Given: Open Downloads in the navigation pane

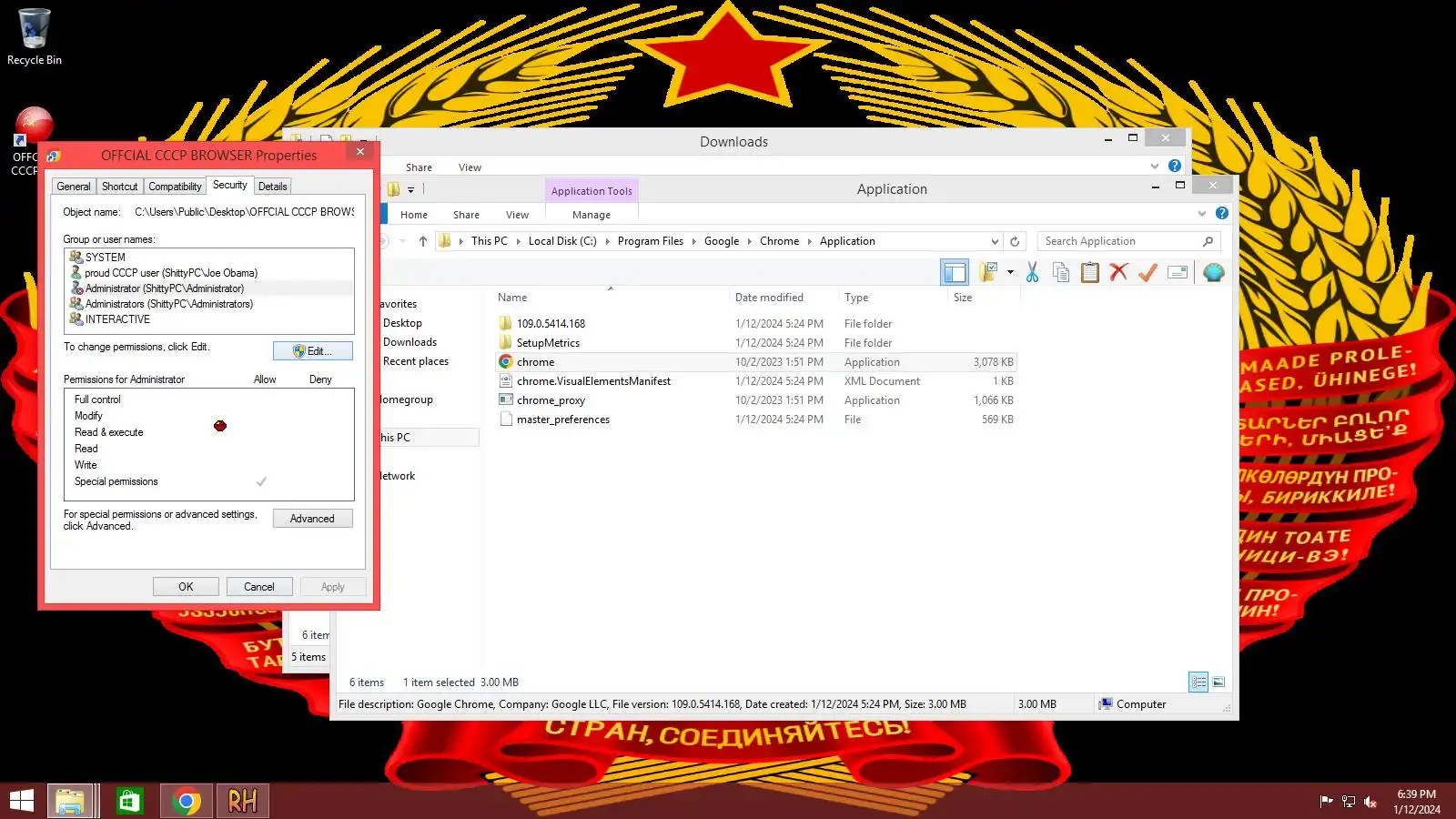Looking at the screenshot, I should coord(409,342).
